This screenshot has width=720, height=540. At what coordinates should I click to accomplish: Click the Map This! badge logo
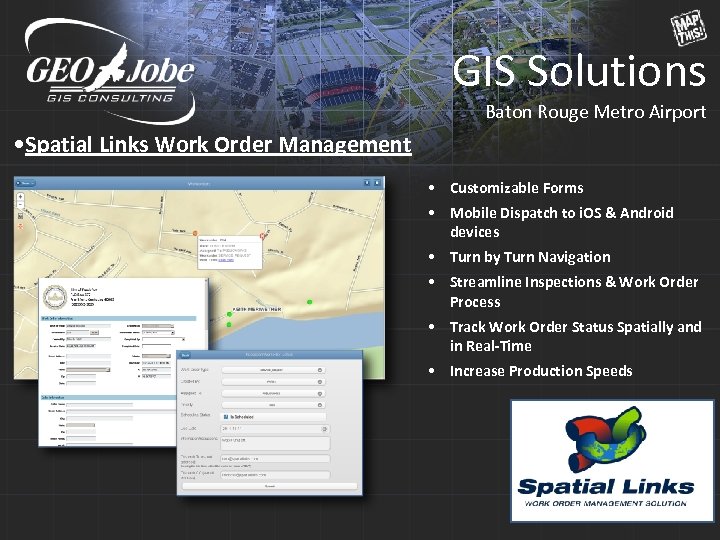pyautogui.click(x=688, y=28)
